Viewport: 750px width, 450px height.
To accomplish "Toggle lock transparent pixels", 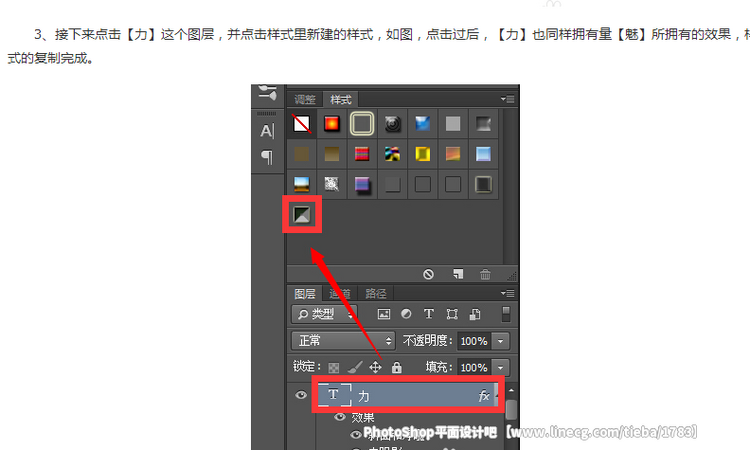I will click(333, 367).
